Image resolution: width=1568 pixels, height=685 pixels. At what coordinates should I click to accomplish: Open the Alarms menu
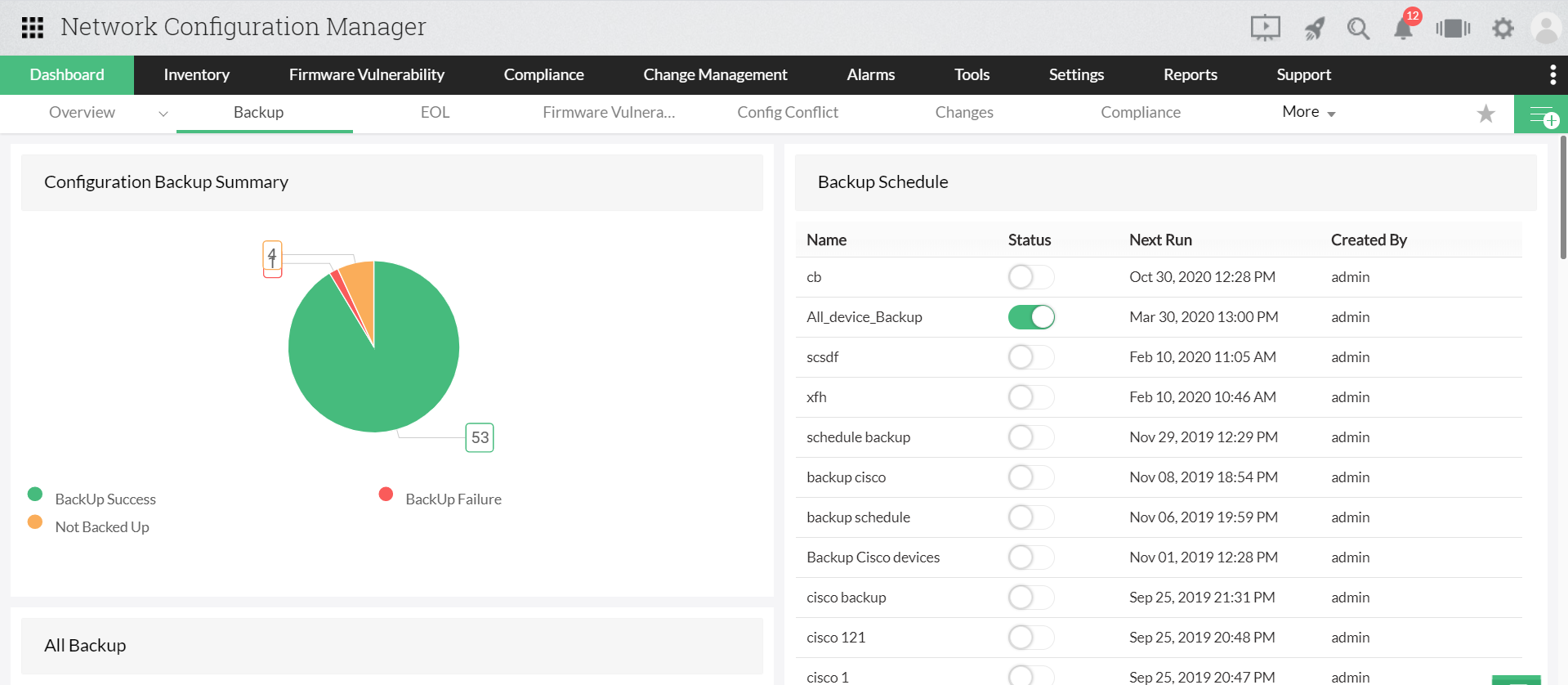[x=871, y=75]
